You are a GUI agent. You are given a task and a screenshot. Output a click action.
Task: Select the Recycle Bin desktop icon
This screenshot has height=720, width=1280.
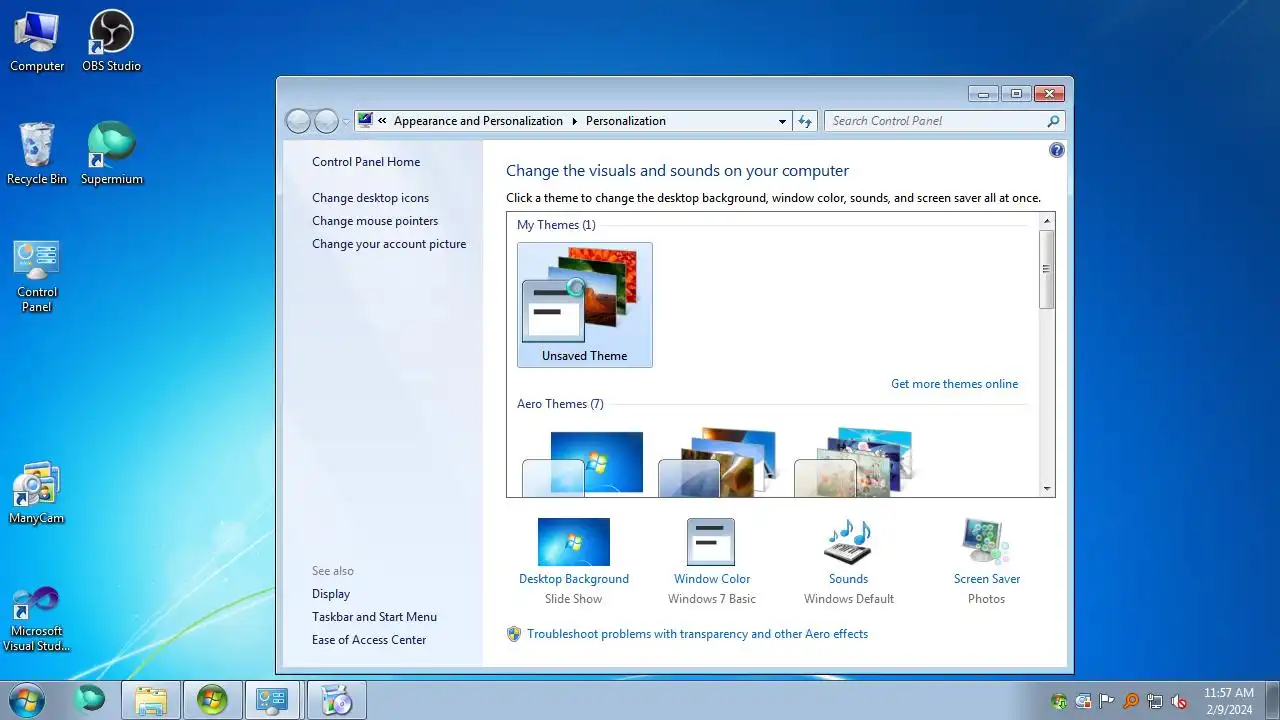click(x=37, y=154)
